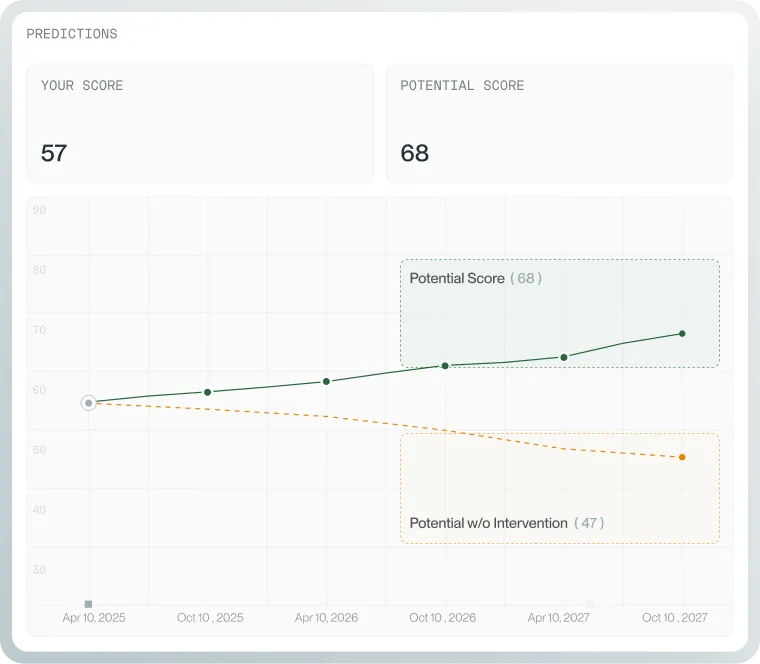Pick the Oct 10, 2027 axis date

click(x=674, y=618)
